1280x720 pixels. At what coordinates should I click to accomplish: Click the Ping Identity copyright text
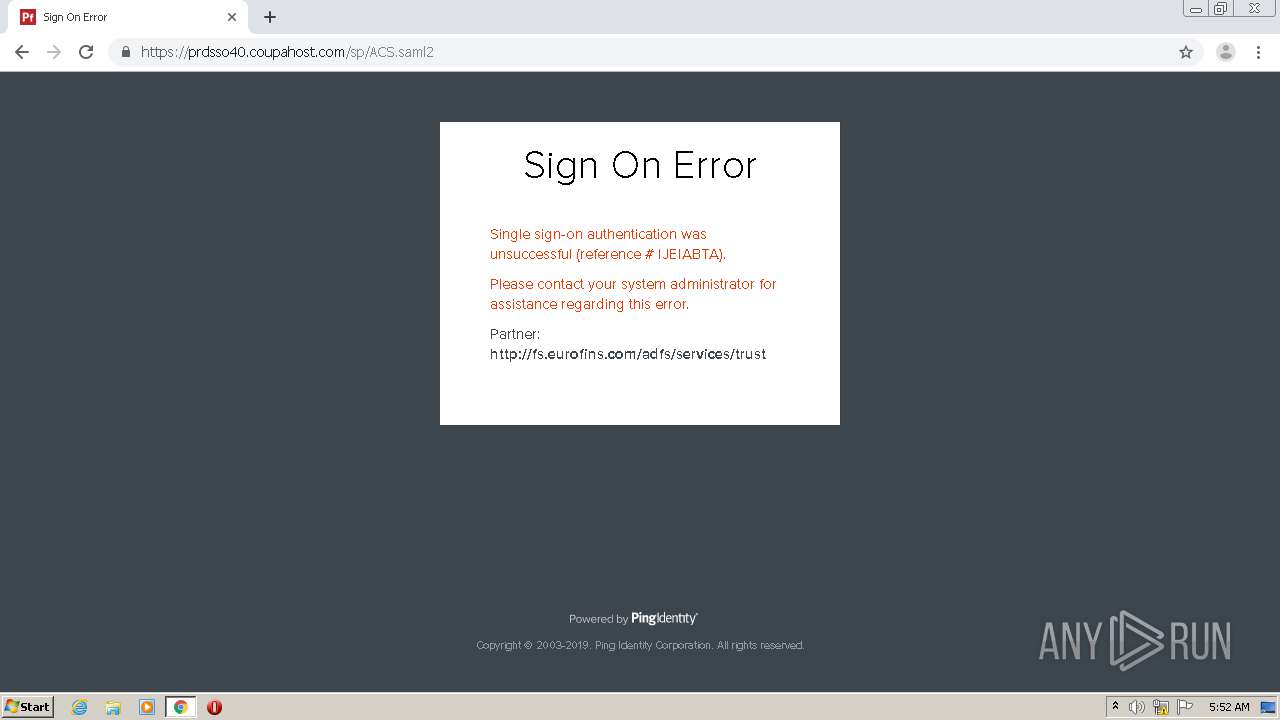click(x=640, y=645)
